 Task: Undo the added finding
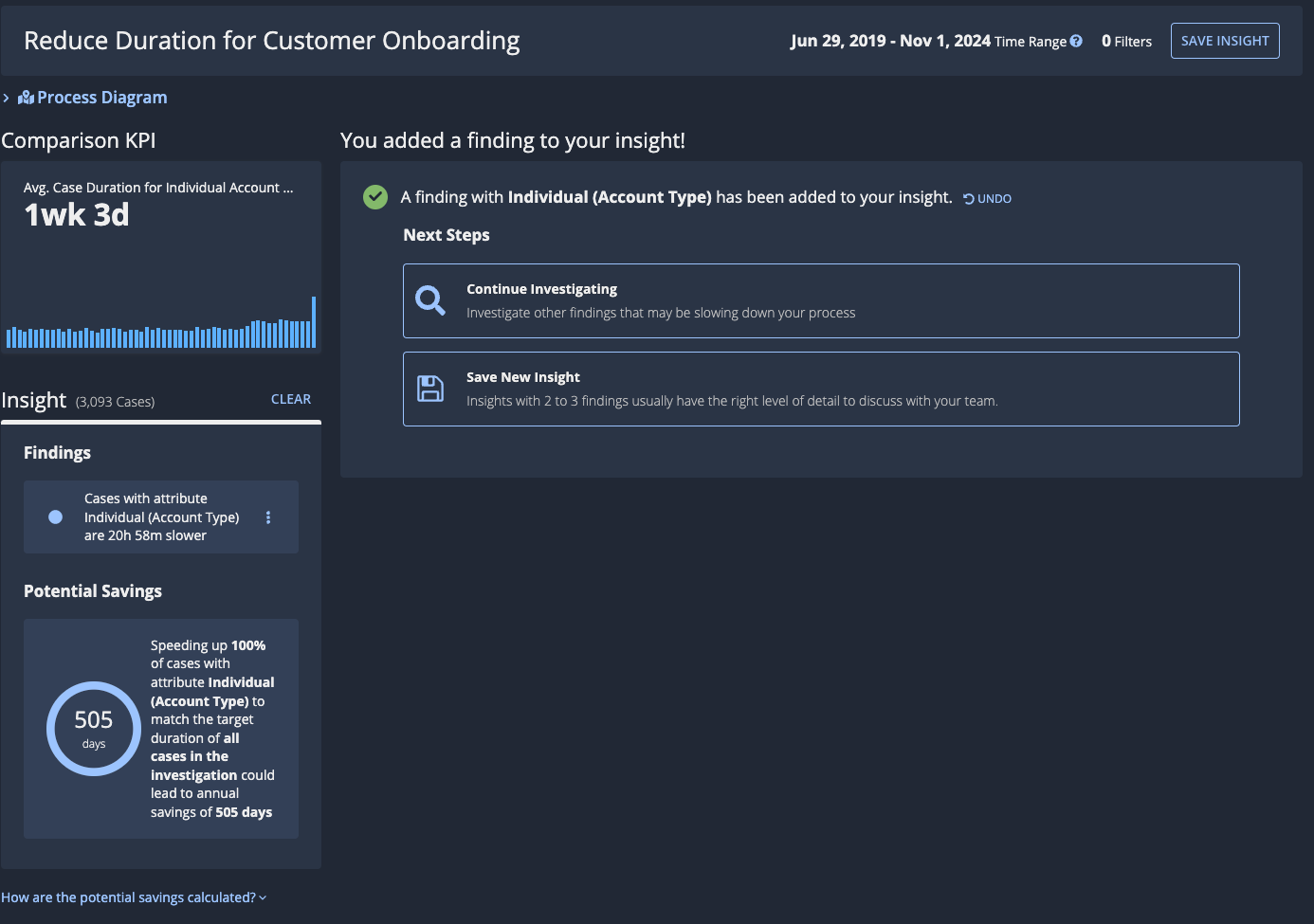coord(987,198)
